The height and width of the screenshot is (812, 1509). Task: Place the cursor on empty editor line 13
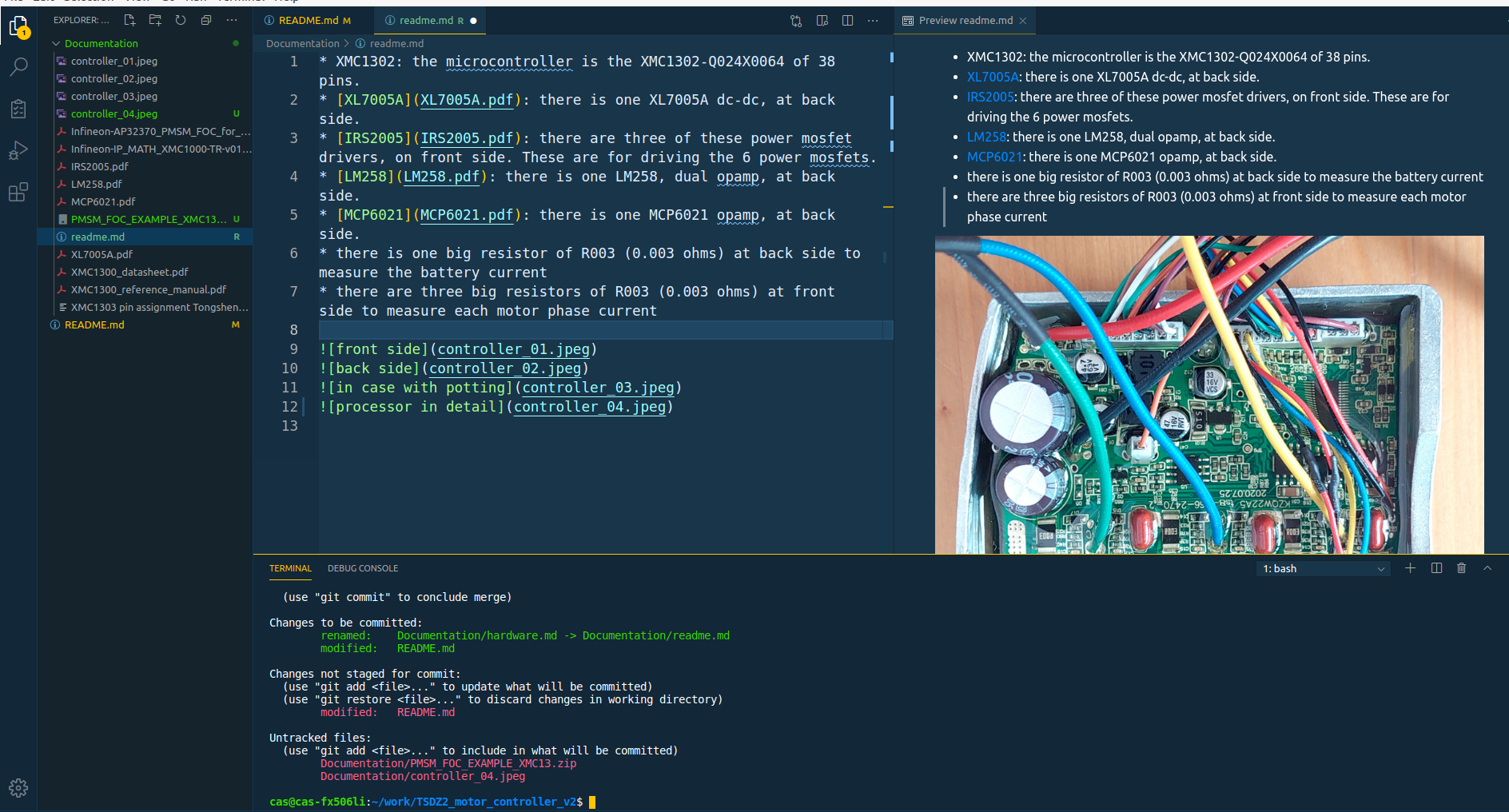[599, 426]
